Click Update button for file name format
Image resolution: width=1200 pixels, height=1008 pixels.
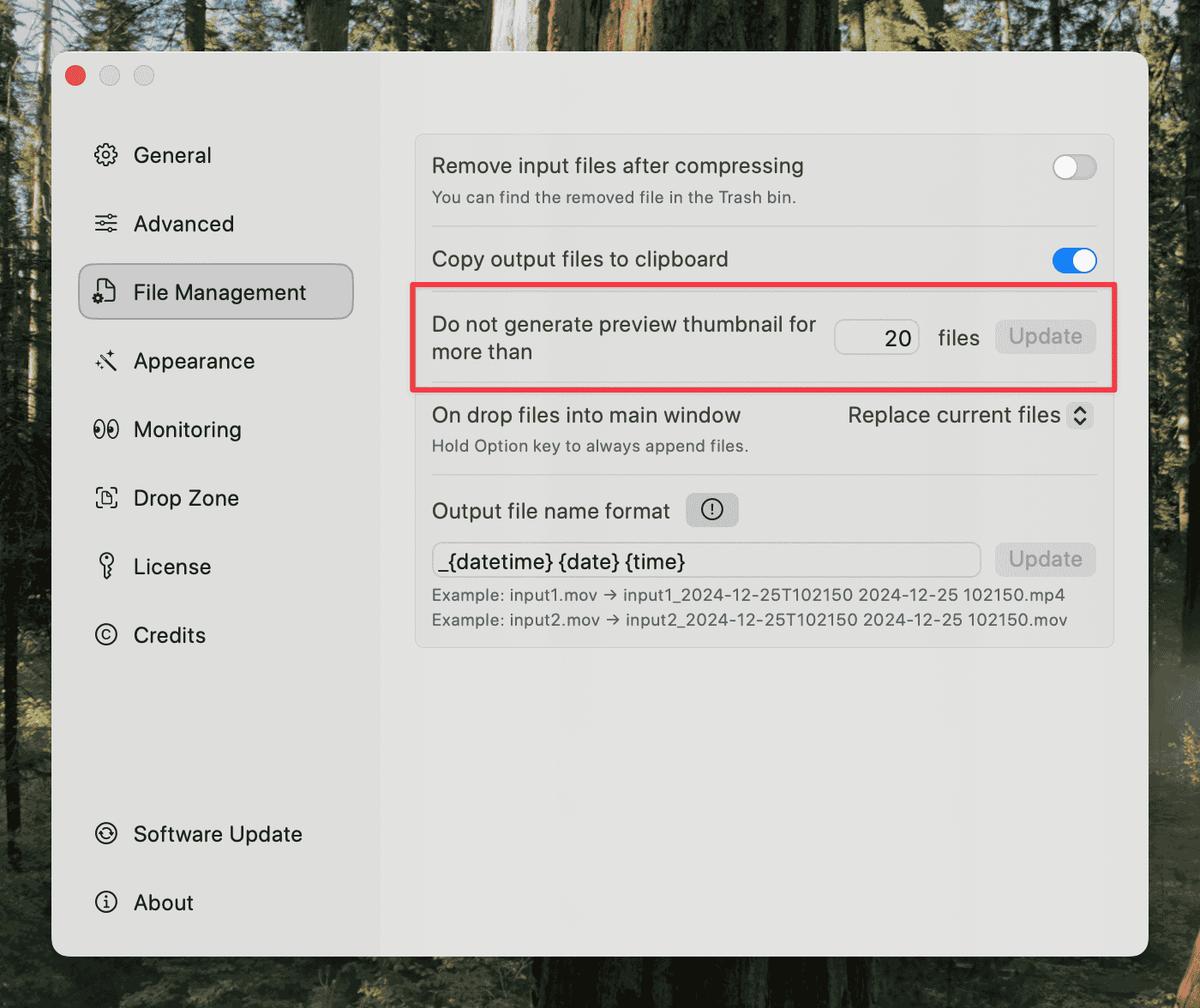tap(1045, 560)
